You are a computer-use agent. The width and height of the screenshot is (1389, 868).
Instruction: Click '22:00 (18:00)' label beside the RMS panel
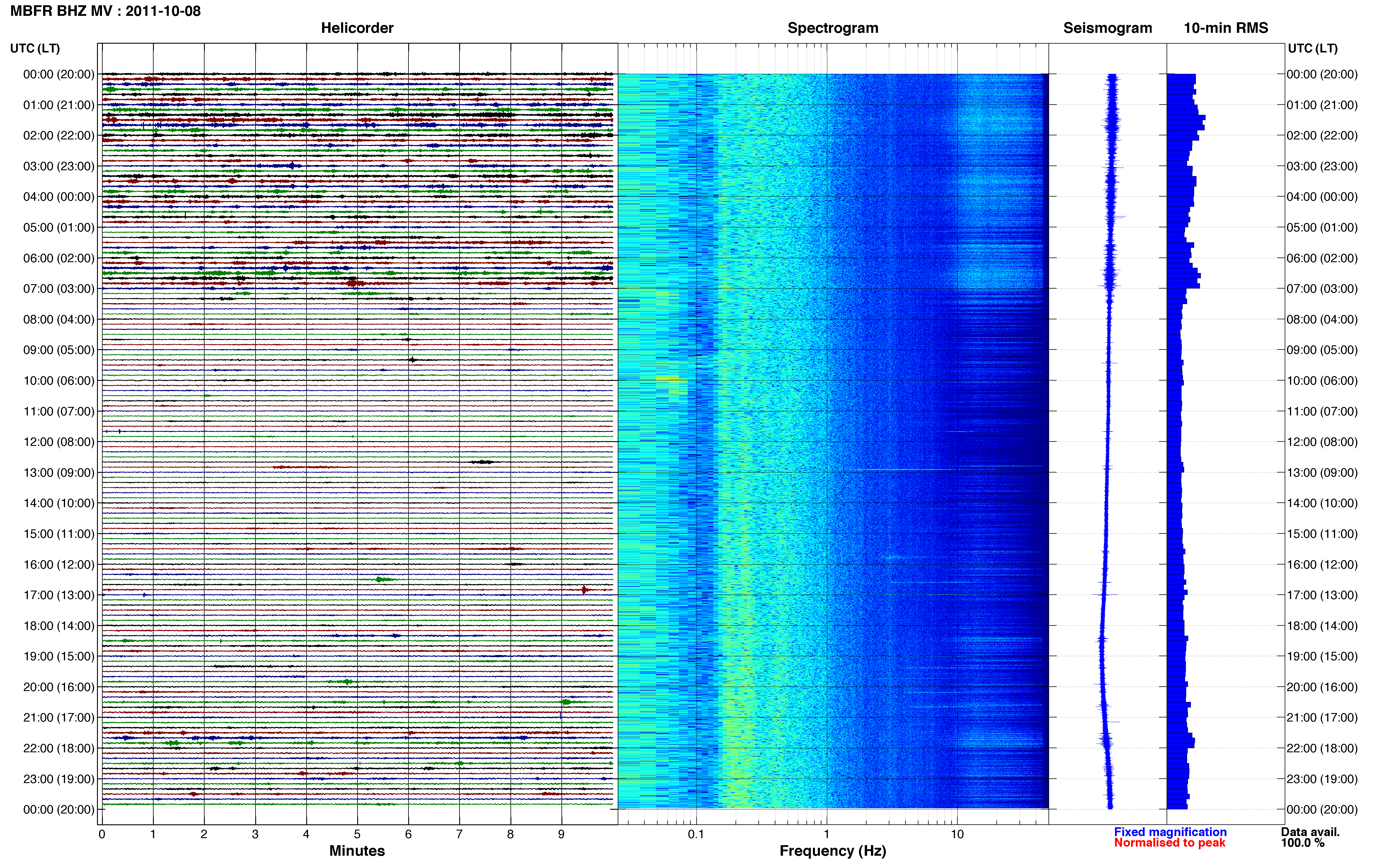pyautogui.click(x=1322, y=748)
